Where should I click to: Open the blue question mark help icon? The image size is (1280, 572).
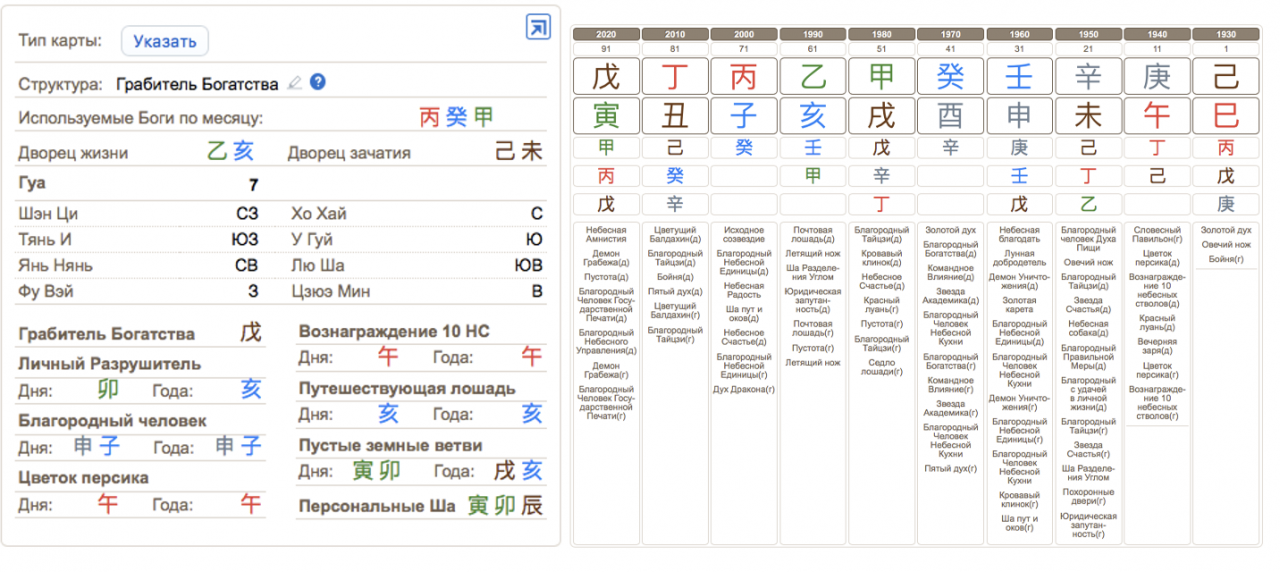tap(318, 82)
